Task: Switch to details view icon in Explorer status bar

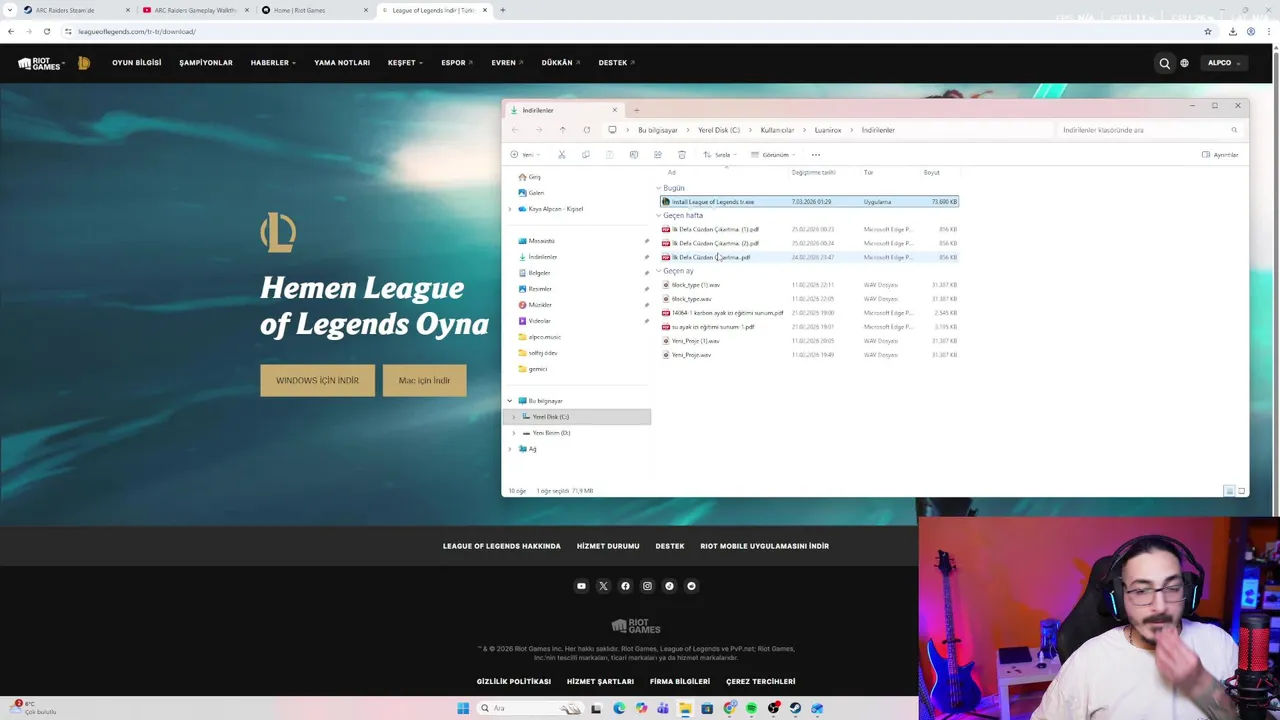Action: click(x=1229, y=491)
